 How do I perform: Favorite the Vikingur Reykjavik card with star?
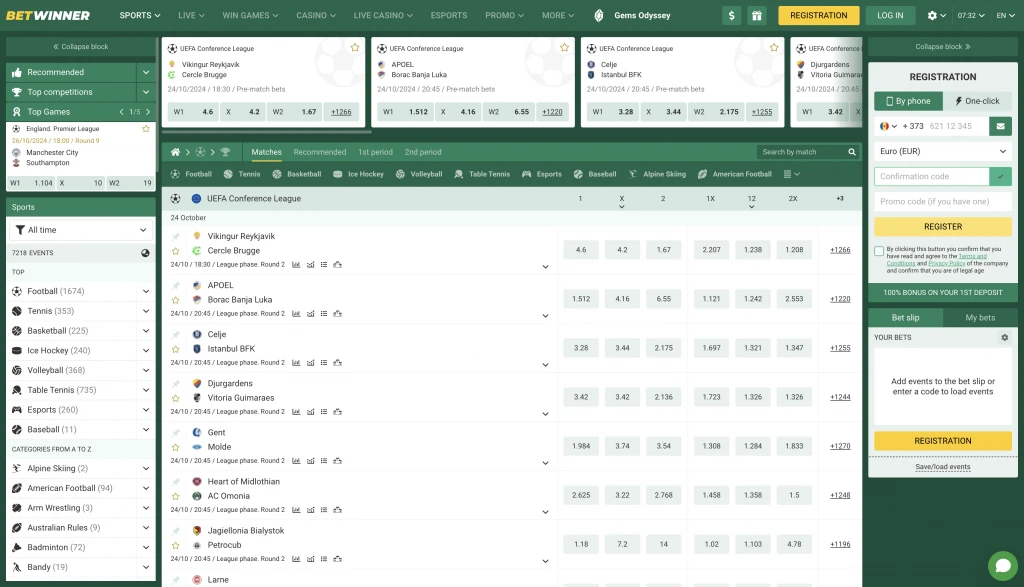pyautogui.click(x=354, y=48)
